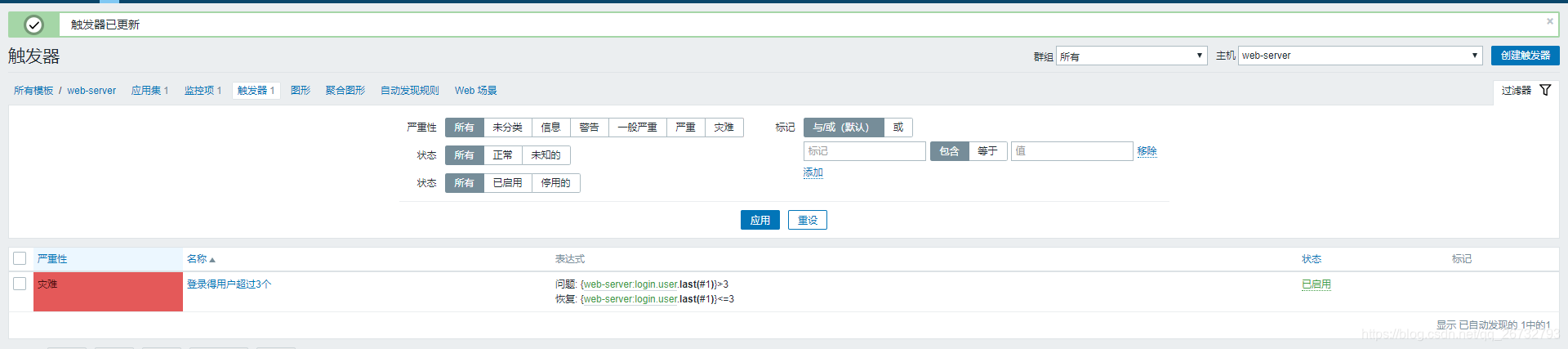Dismiss the trigger updated notification
Screen dimensions: 1568x349
click(x=1549, y=21)
